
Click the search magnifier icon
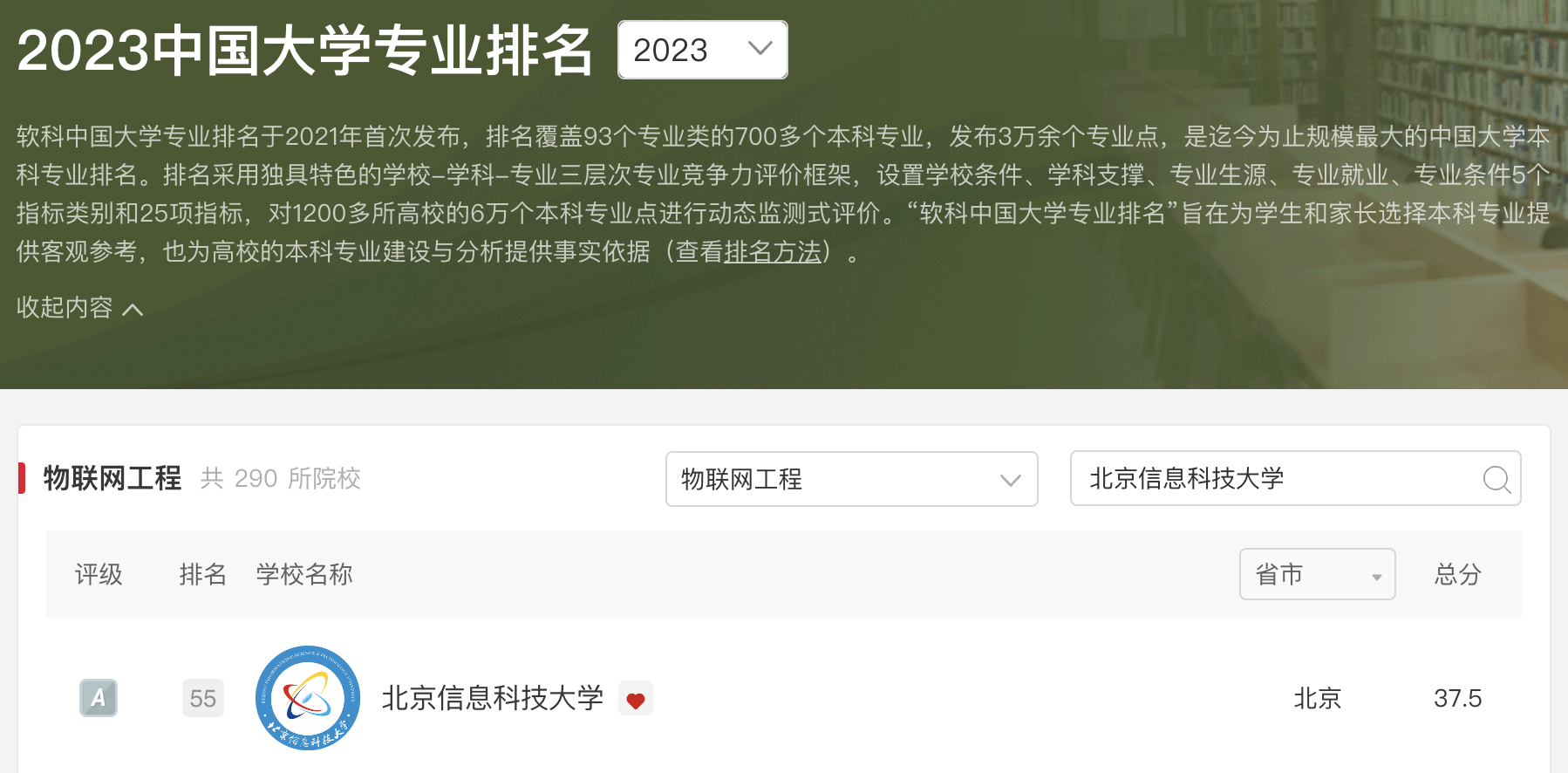coord(1496,479)
